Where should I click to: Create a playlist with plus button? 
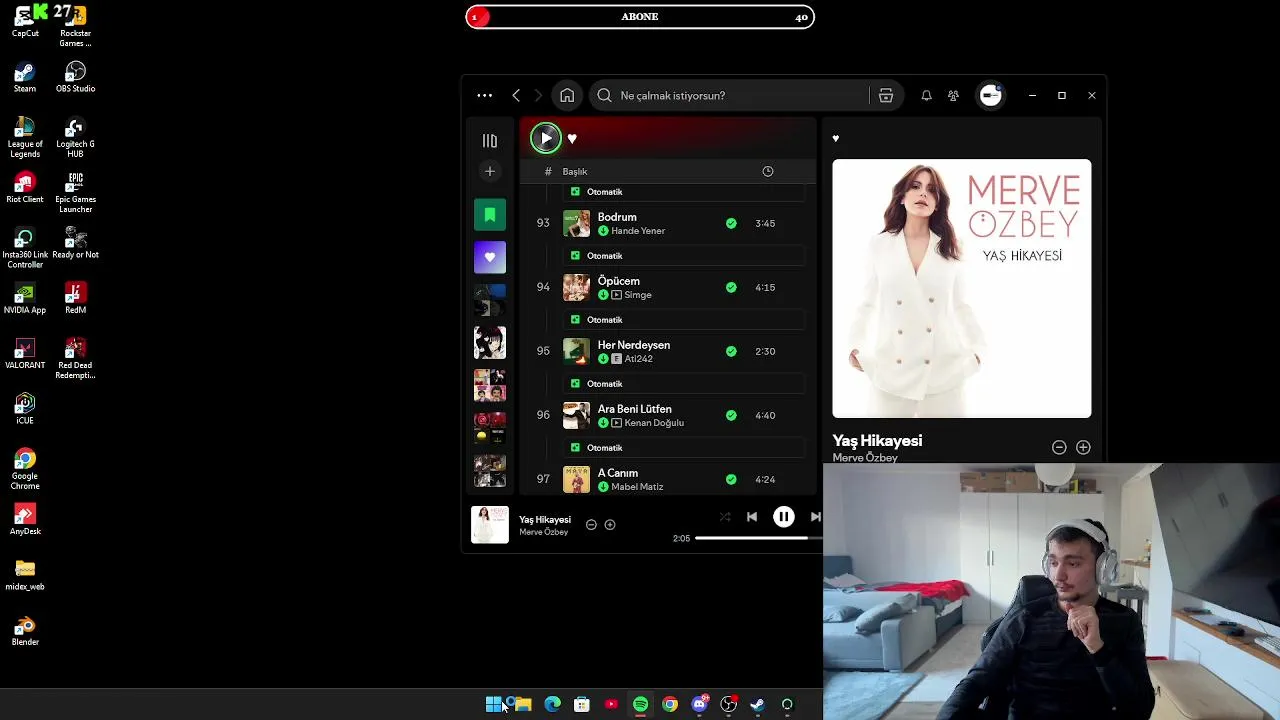tap(490, 172)
